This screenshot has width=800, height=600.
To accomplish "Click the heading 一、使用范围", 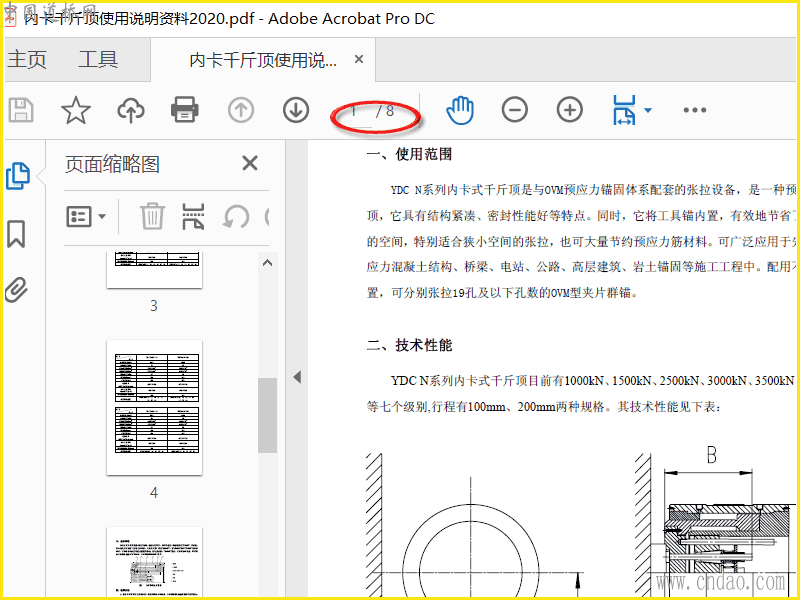I will 409,154.
